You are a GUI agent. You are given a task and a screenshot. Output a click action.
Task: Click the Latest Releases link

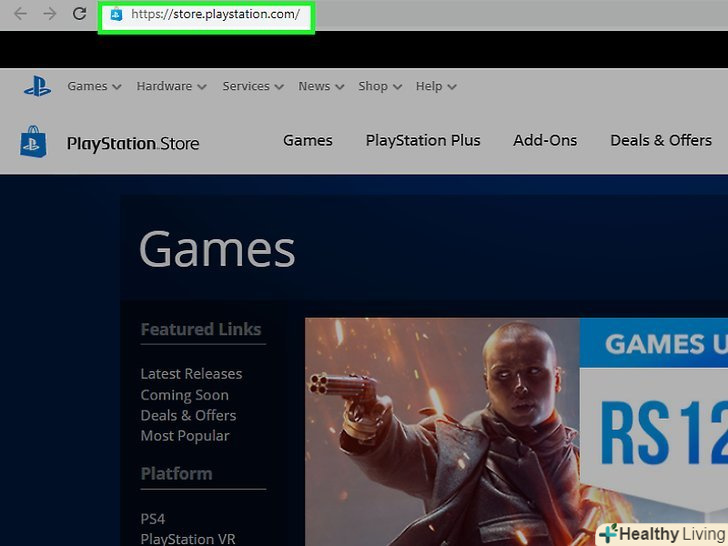[x=191, y=374]
